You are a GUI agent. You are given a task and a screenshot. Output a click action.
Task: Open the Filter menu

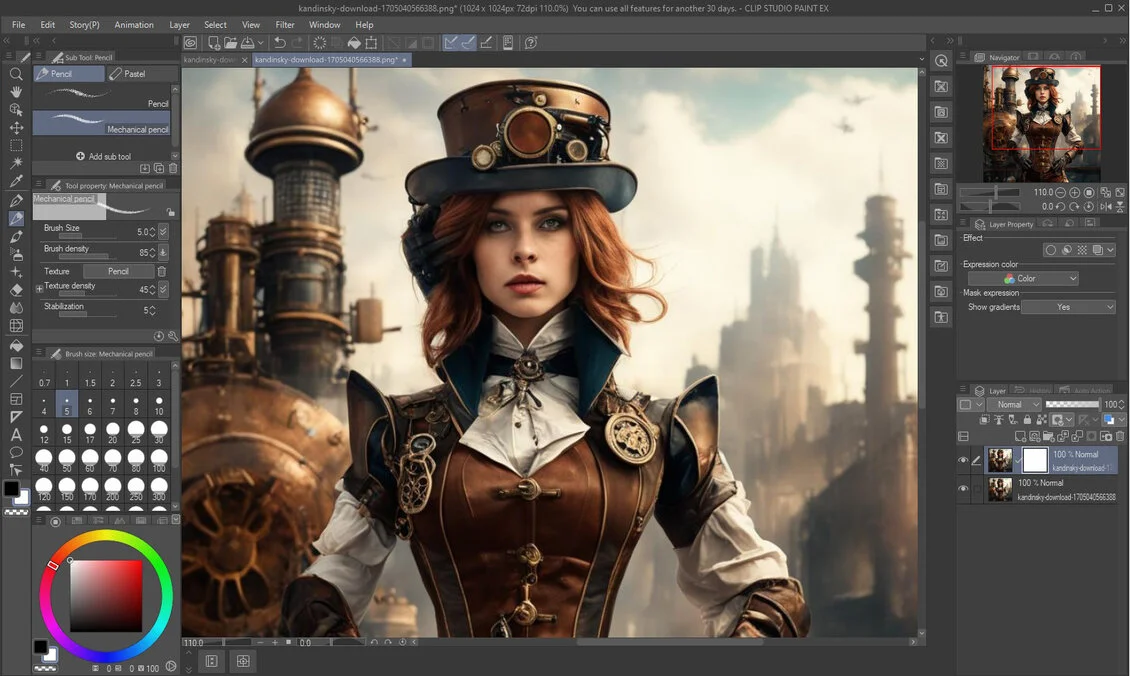285,24
